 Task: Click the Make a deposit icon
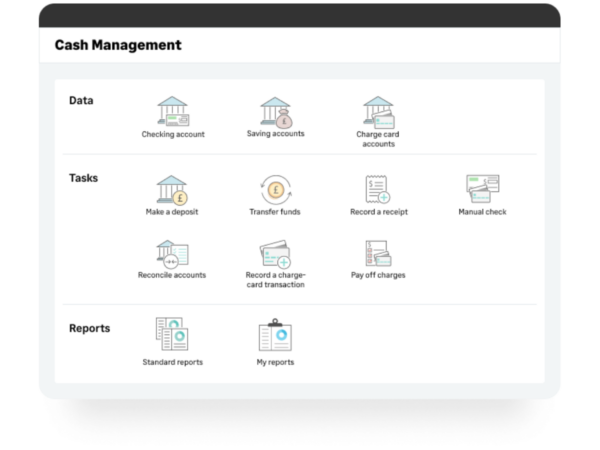[172, 190]
